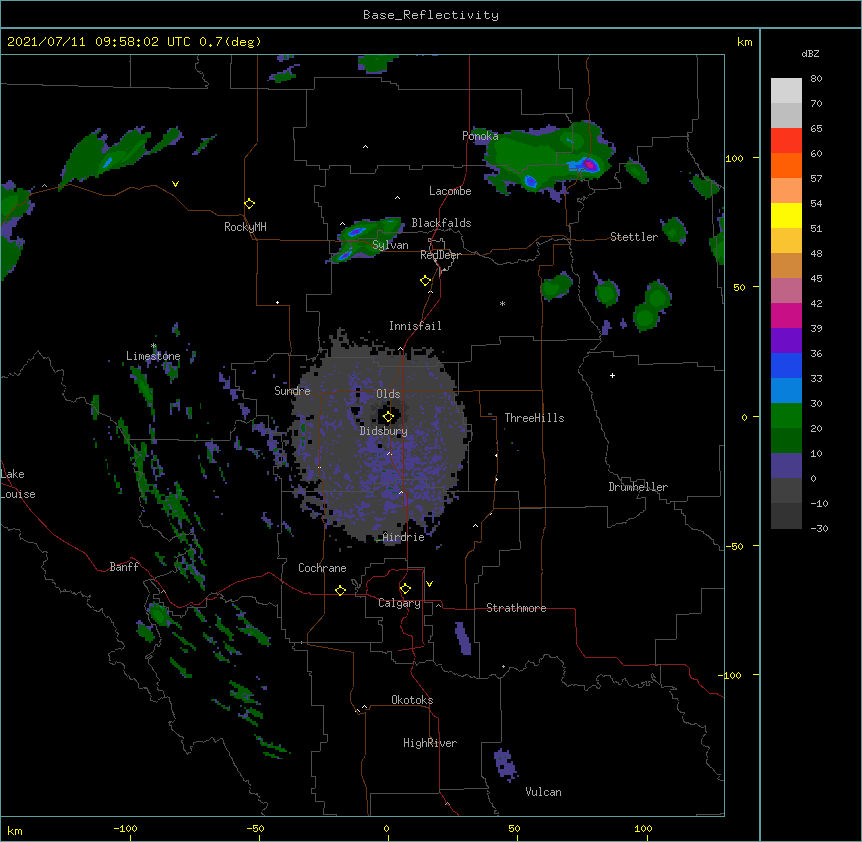Select the yellow V marker northwest of RockyMH
Screen dimensions: 862x842
pos(175,184)
